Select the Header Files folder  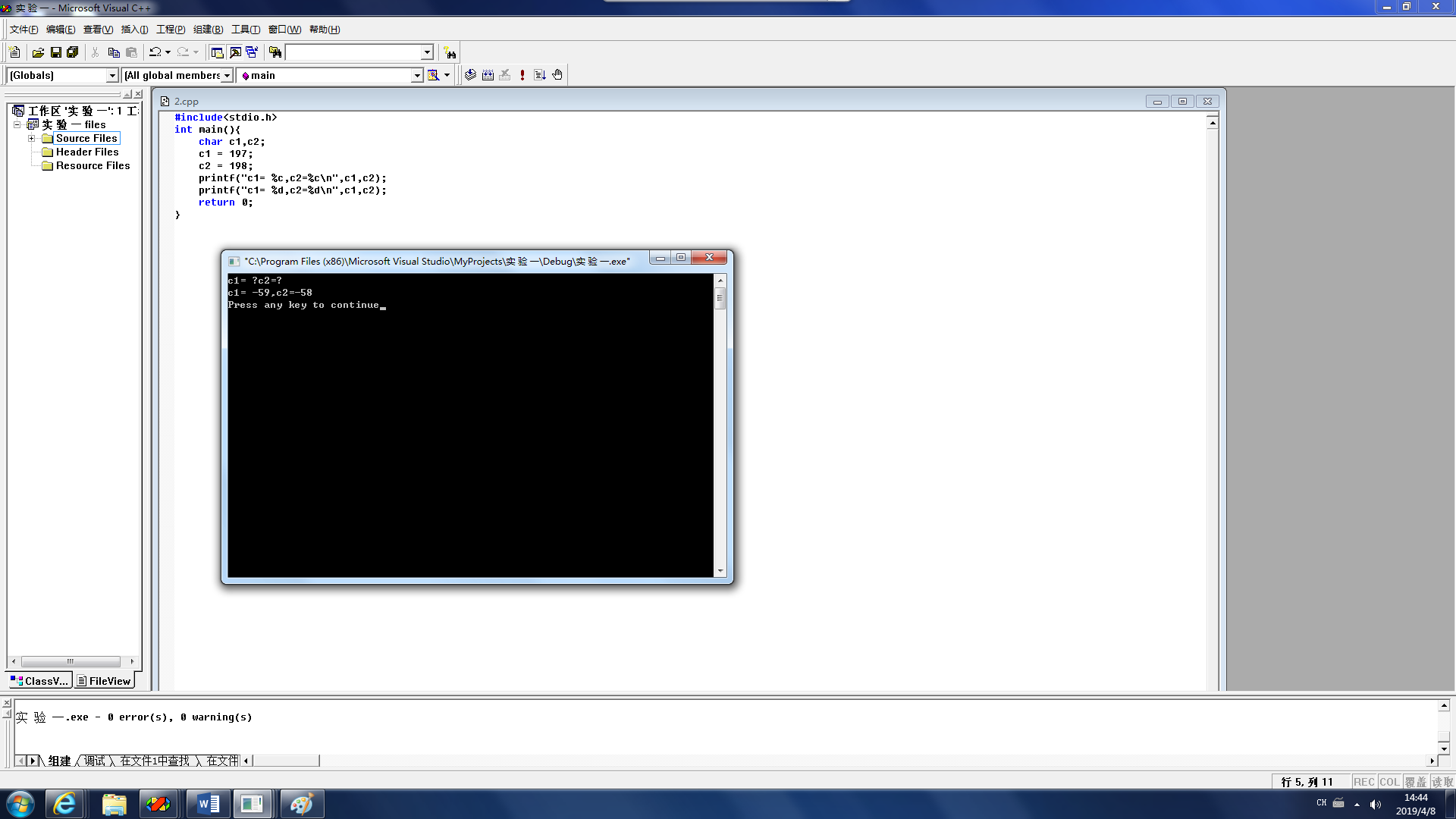[86, 152]
